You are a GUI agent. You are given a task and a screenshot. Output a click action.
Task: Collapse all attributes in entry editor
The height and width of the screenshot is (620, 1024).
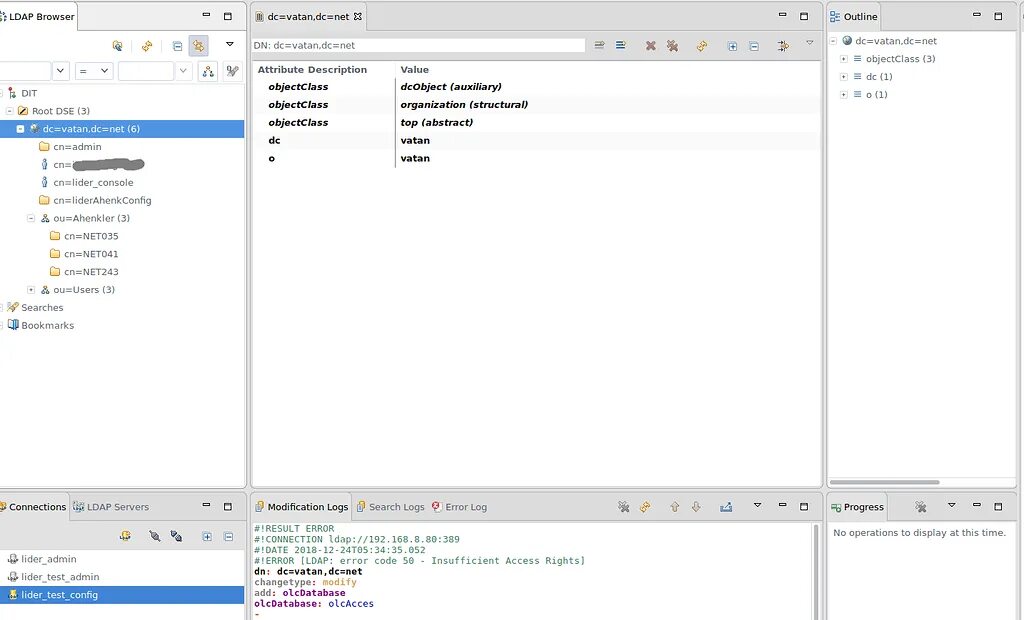[x=754, y=46]
